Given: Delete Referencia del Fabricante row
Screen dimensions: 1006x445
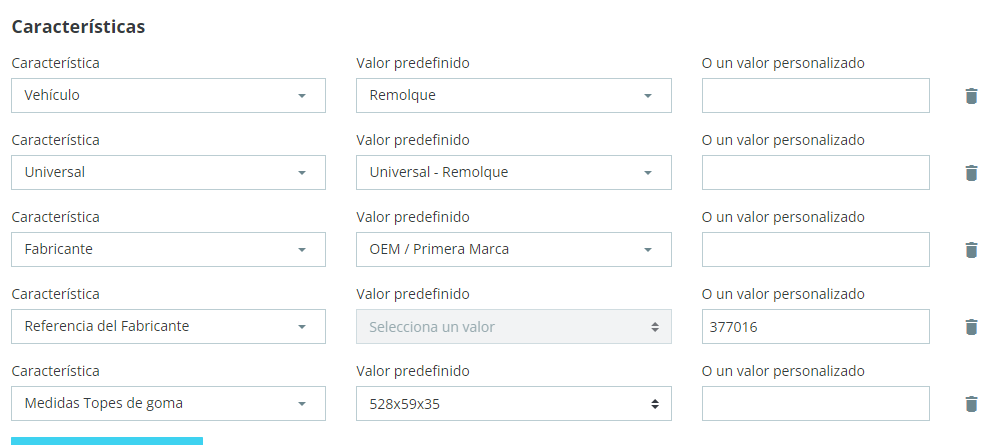Looking at the screenshot, I should [x=970, y=327].
